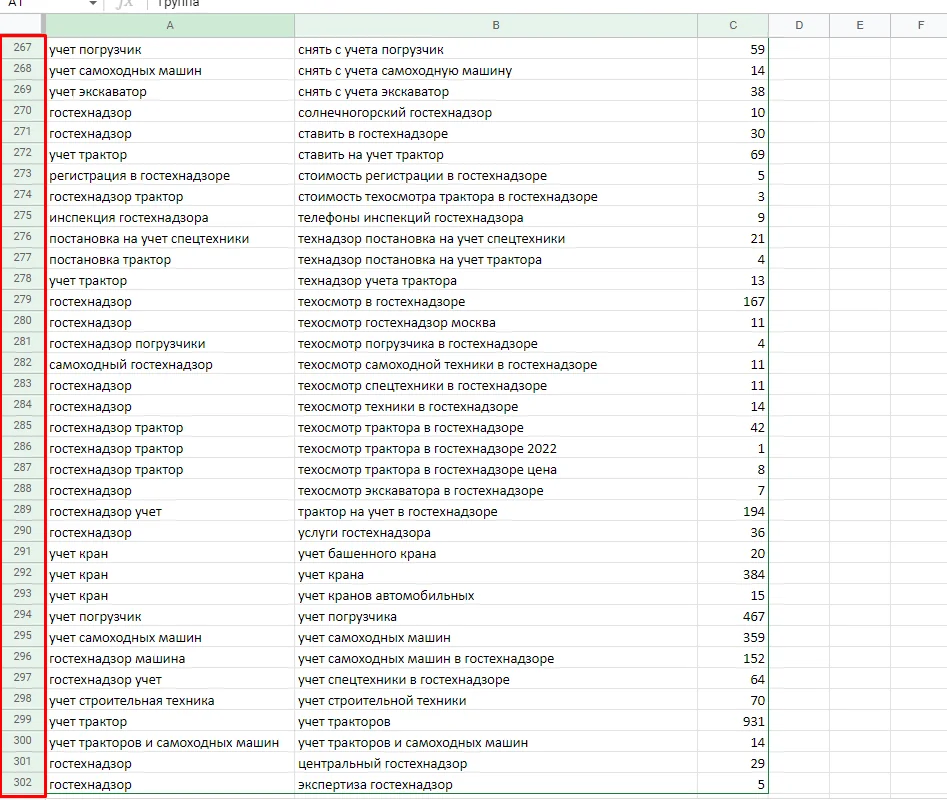
Task: Click cell 'снять с учета экскаватор'
Action: point(496,92)
